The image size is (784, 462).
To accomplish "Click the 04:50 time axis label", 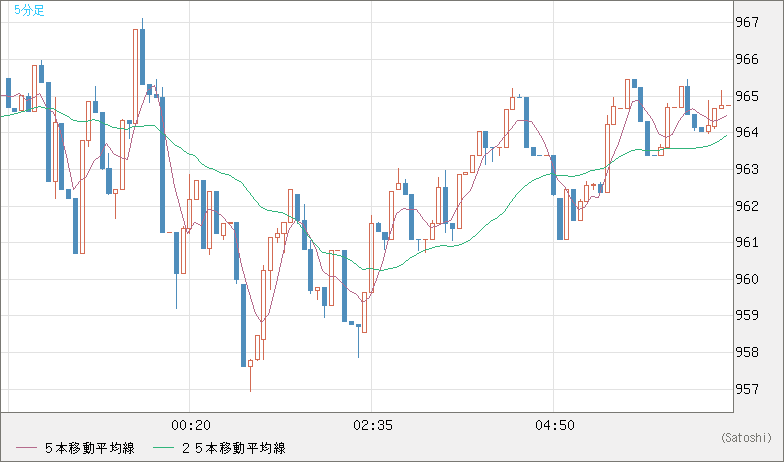I will [x=554, y=426].
